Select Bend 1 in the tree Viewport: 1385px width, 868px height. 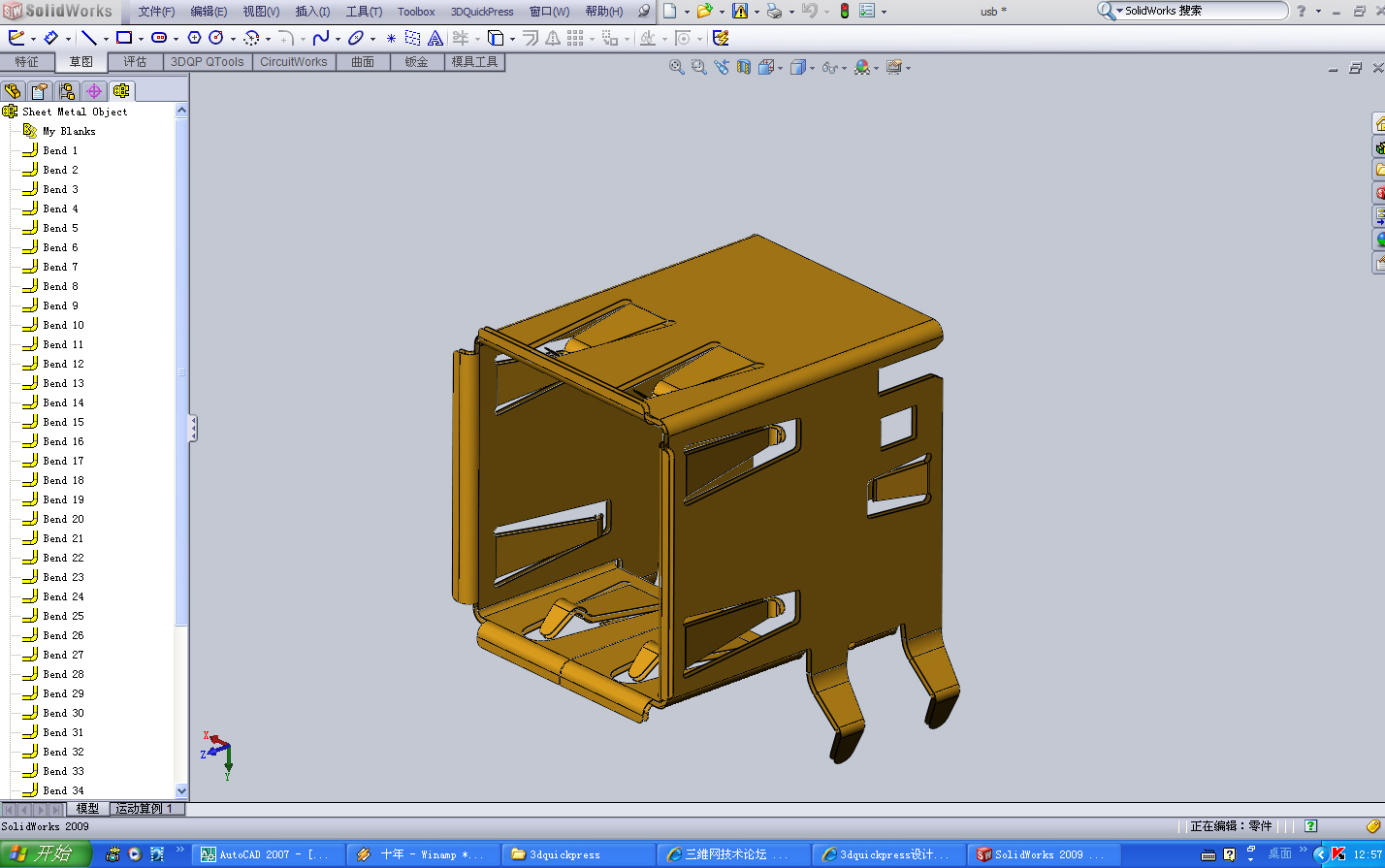[60, 150]
